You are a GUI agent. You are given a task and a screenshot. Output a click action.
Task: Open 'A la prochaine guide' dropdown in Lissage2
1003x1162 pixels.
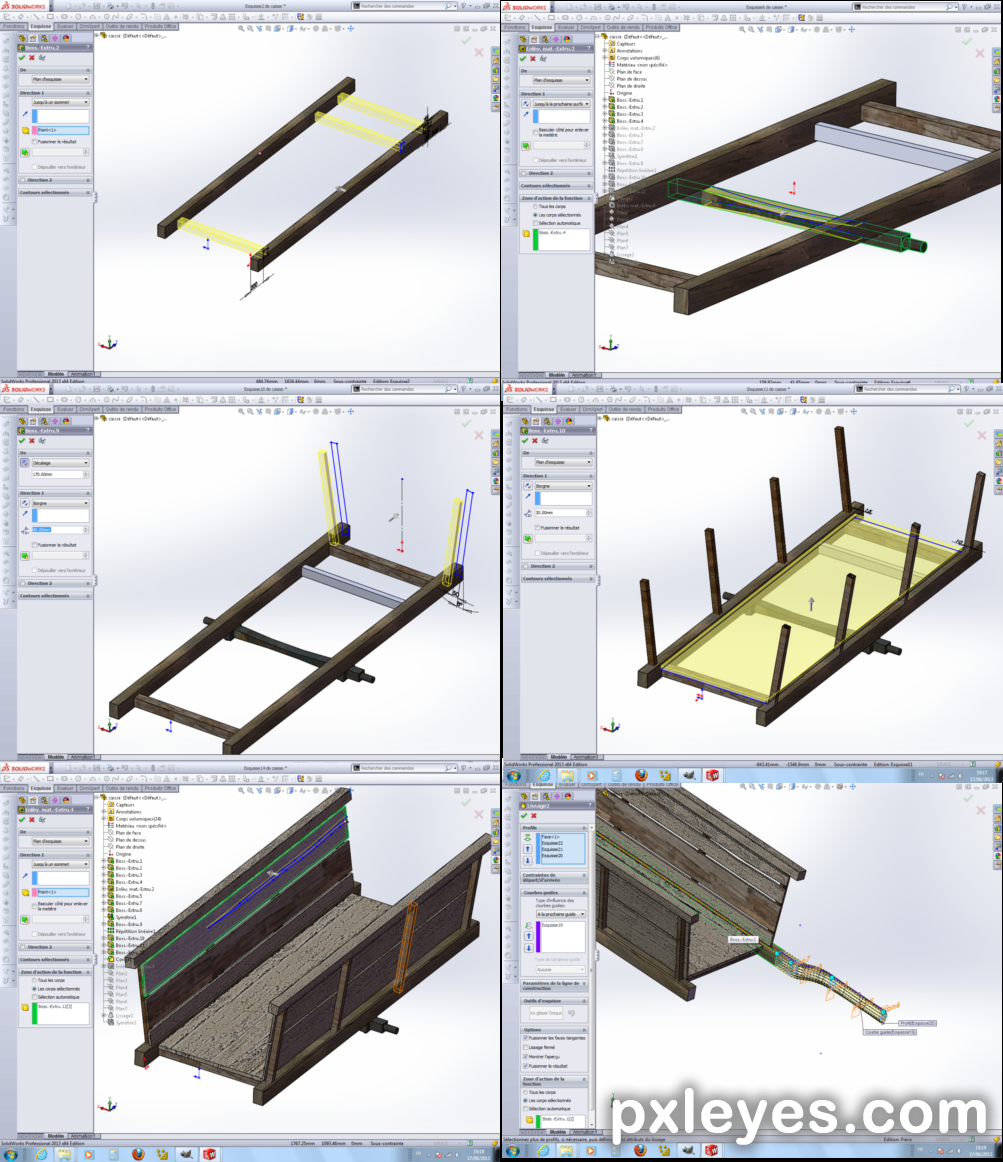point(561,914)
